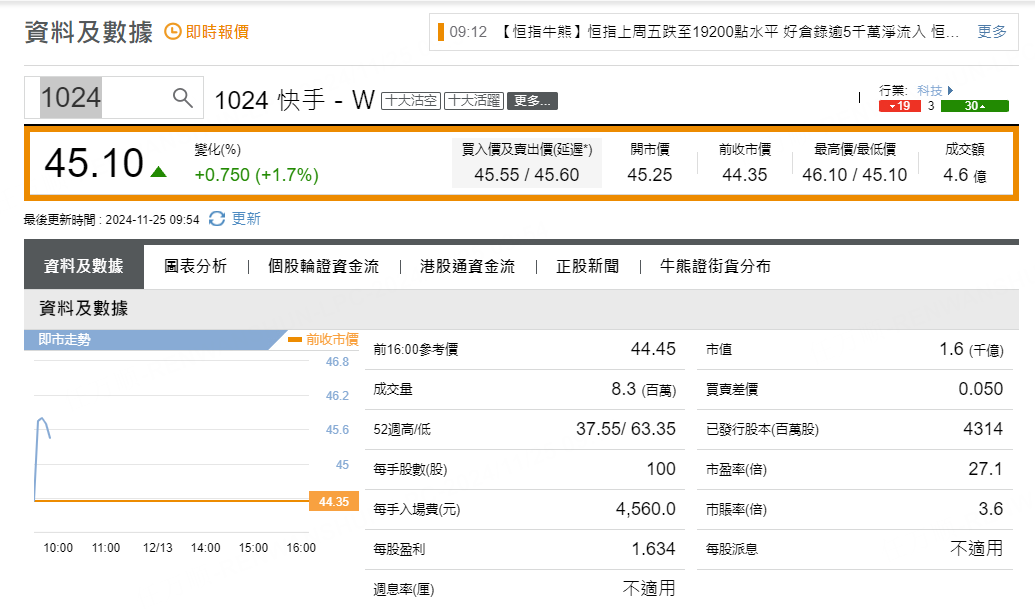Click the 市盈率 value 27.1
This screenshot has width=1035, height=609.
tap(985, 469)
